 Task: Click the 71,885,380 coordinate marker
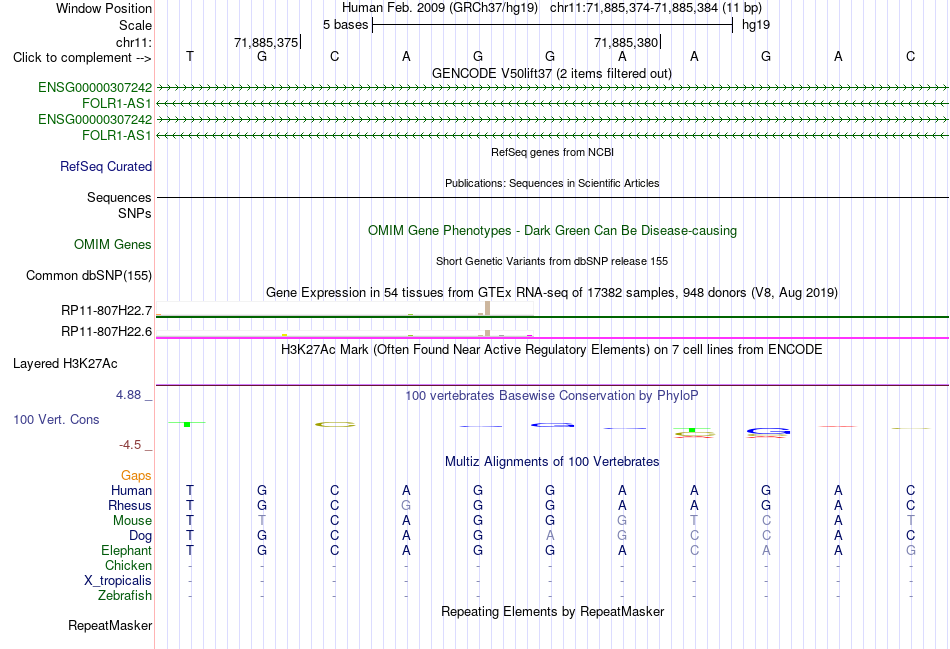point(626,42)
